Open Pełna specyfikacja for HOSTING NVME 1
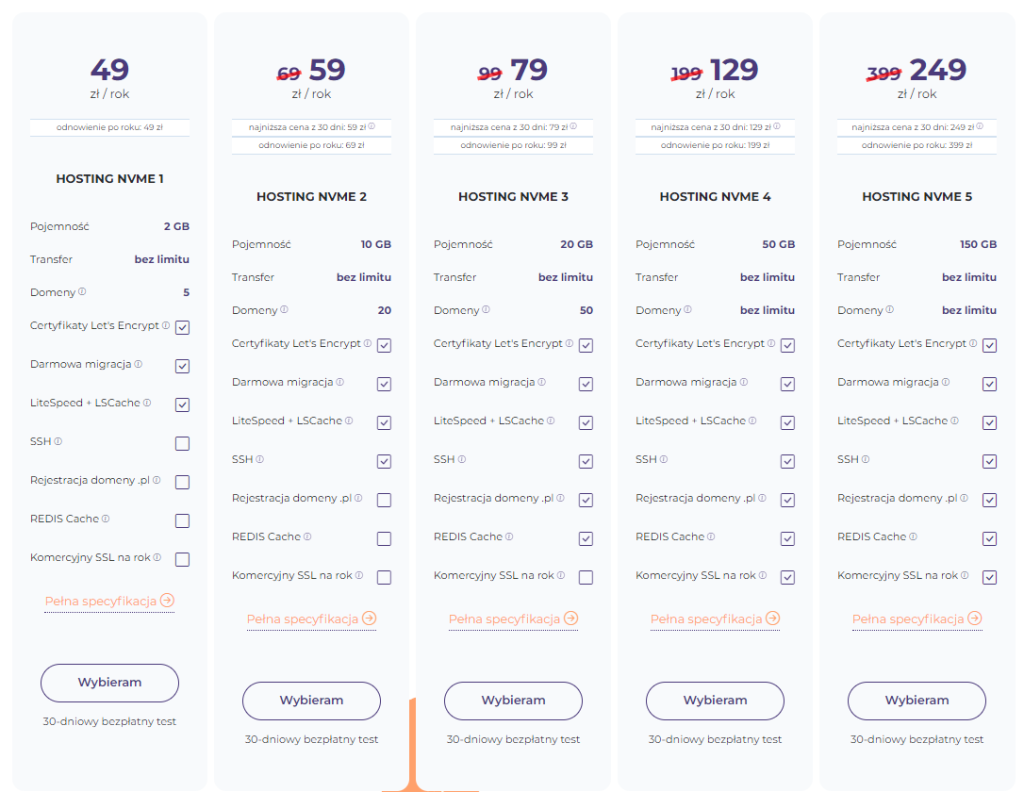Image resolution: width=1024 pixels, height=792 pixels. click(100, 602)
